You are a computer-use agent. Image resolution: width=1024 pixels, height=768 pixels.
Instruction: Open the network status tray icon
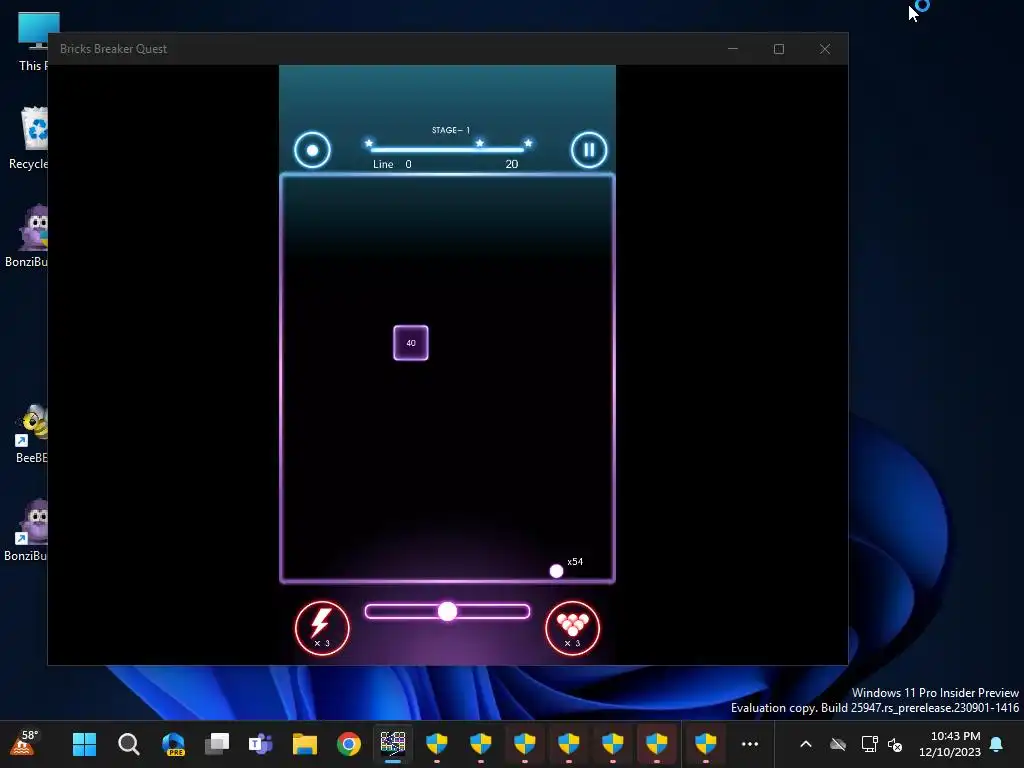coord(869,744)
